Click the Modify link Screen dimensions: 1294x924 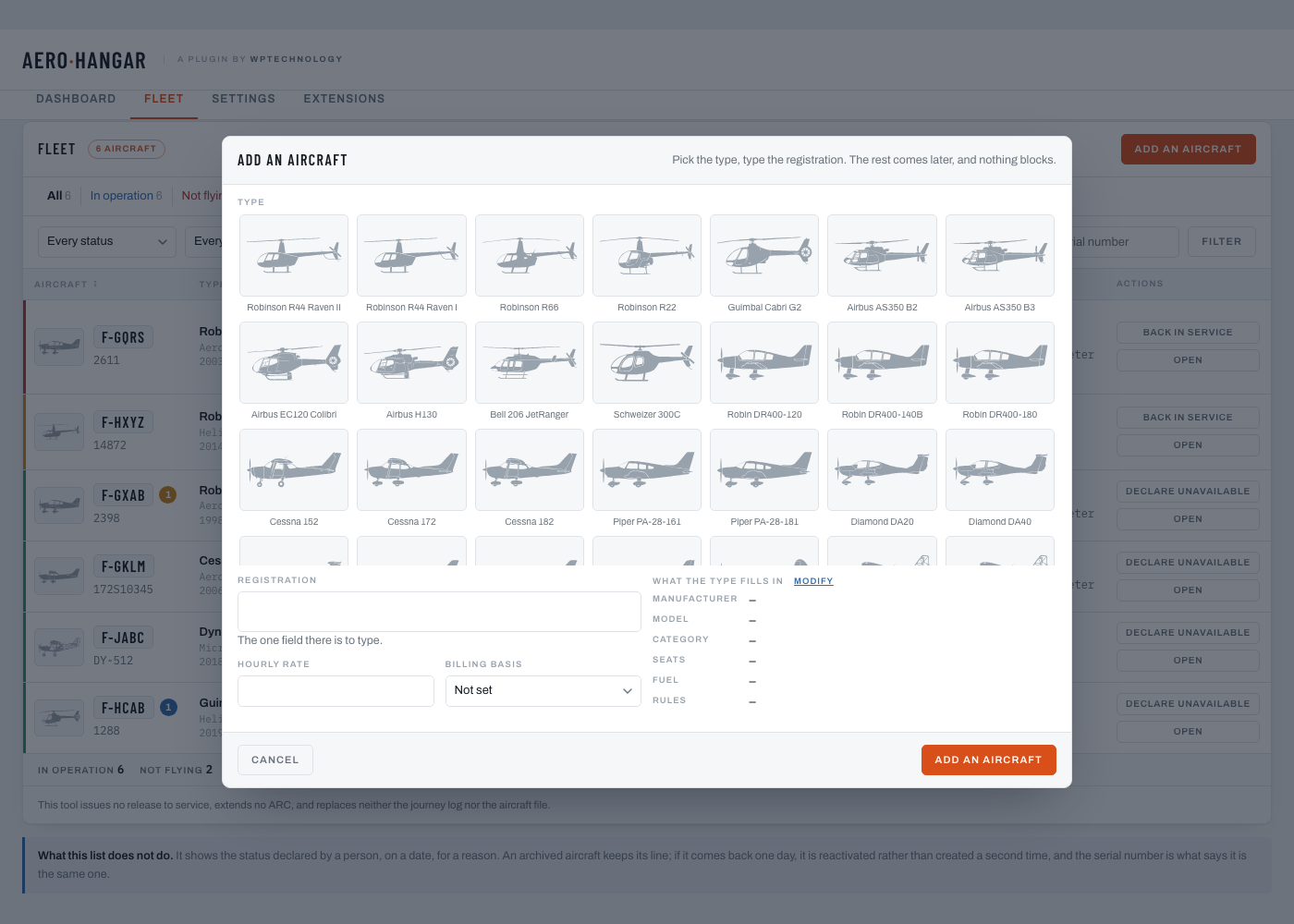tap(813, 581)
